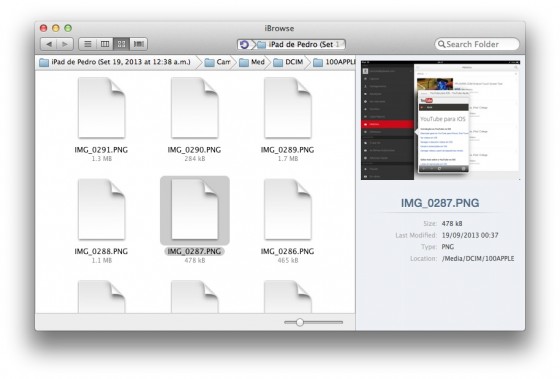Switch to icon grid view
Image resolution: width=560 pixels, height=379 pixels.
coord(121,44)
